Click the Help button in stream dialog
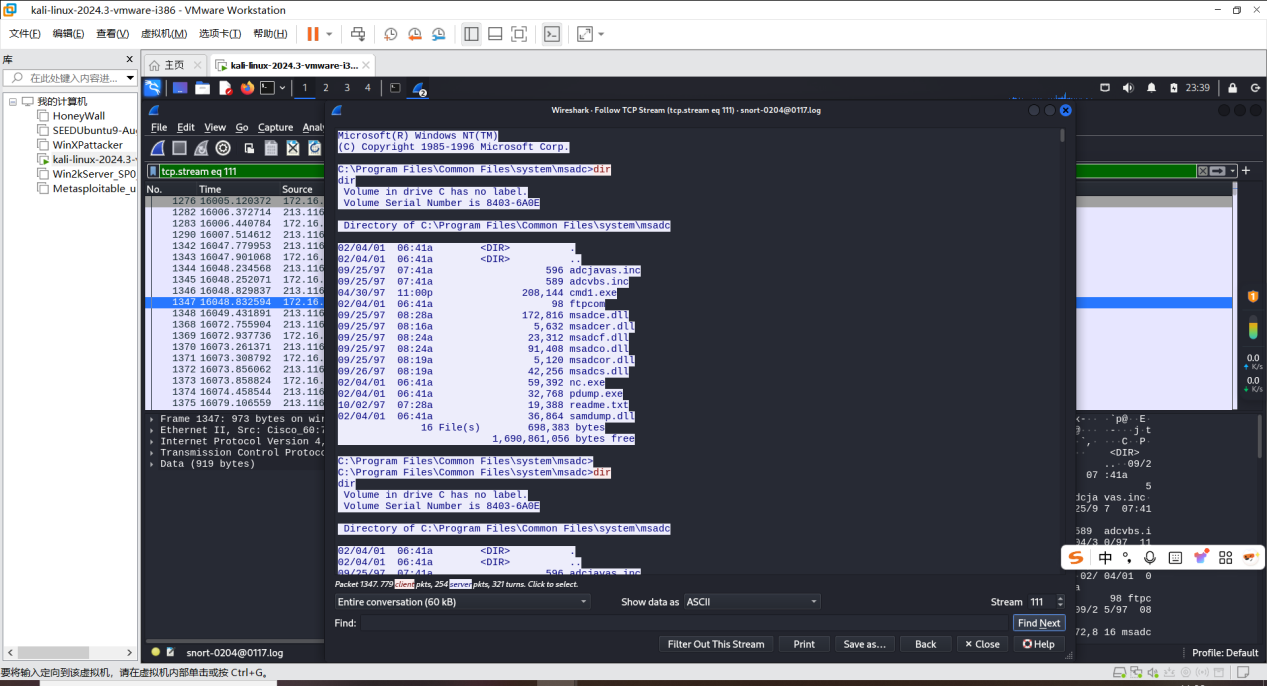 1039,644
